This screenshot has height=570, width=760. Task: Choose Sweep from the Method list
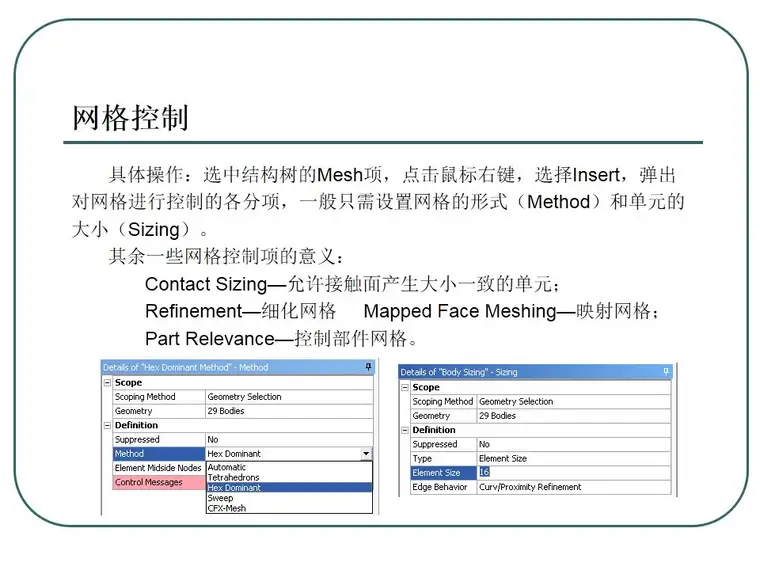click(x=289, y=498)
